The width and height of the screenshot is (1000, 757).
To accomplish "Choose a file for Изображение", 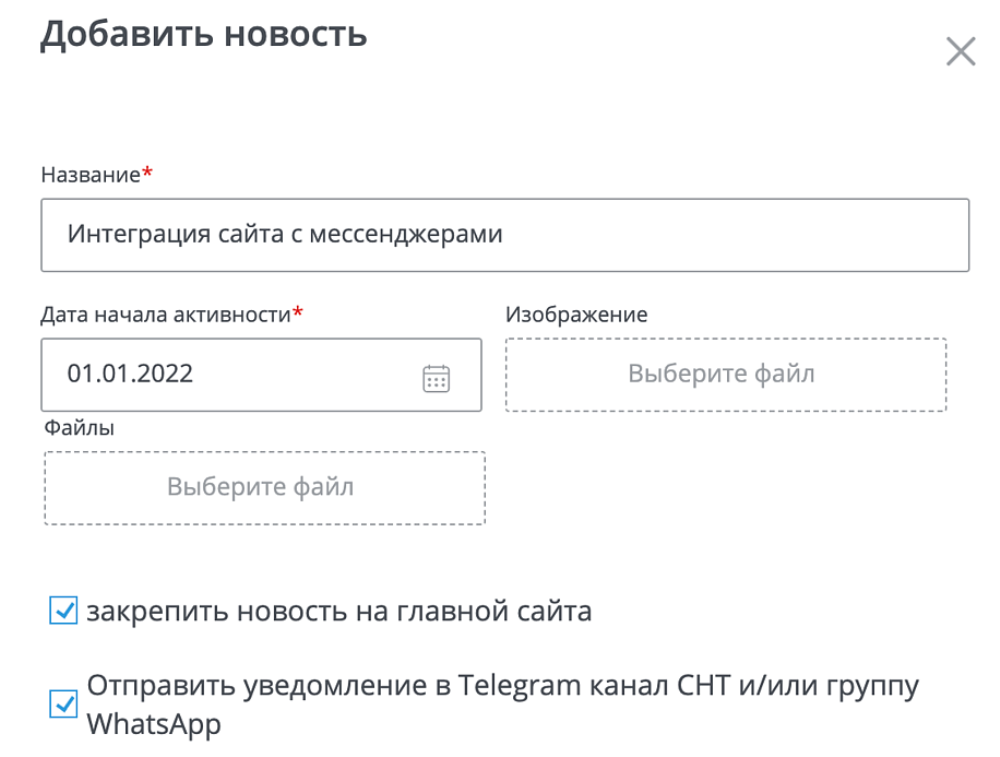I will pyautogui.click(x=725, y=375).
